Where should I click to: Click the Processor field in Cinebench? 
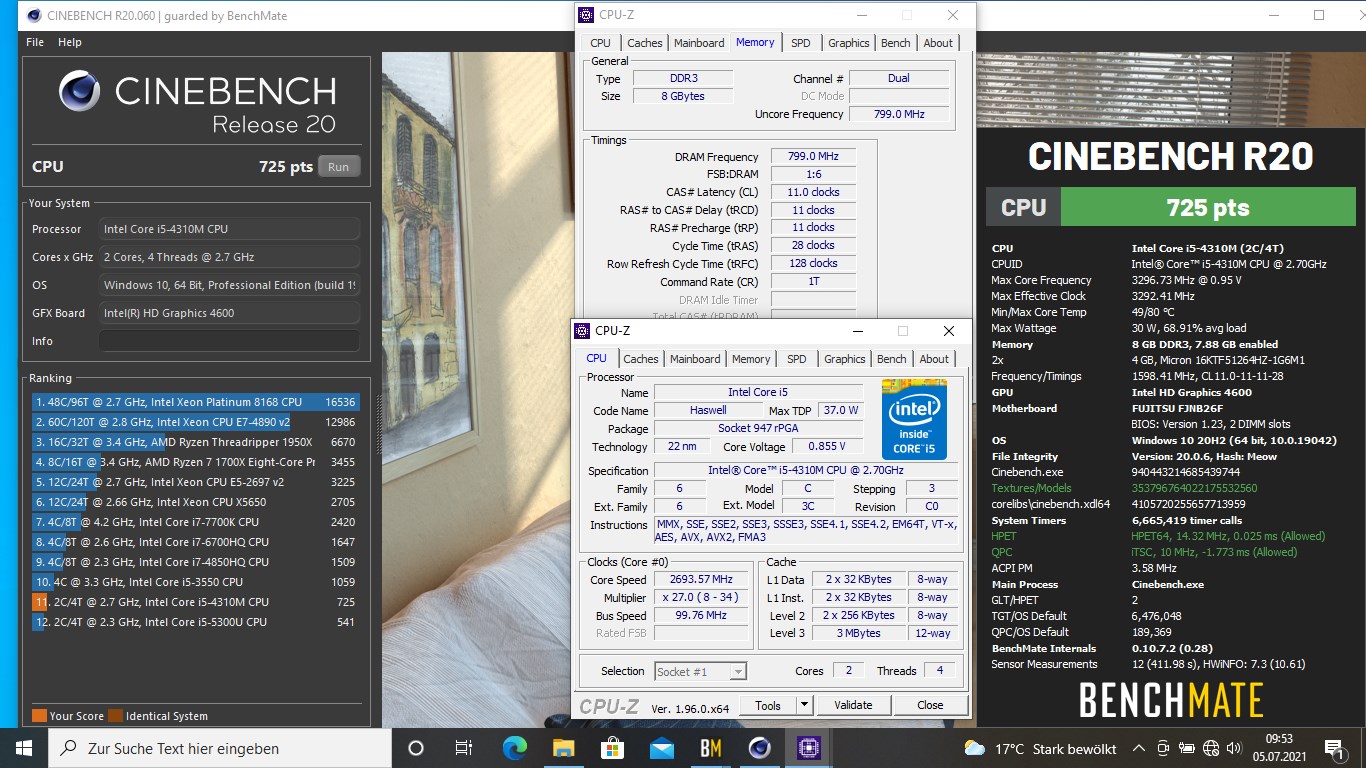pos(229,229)
